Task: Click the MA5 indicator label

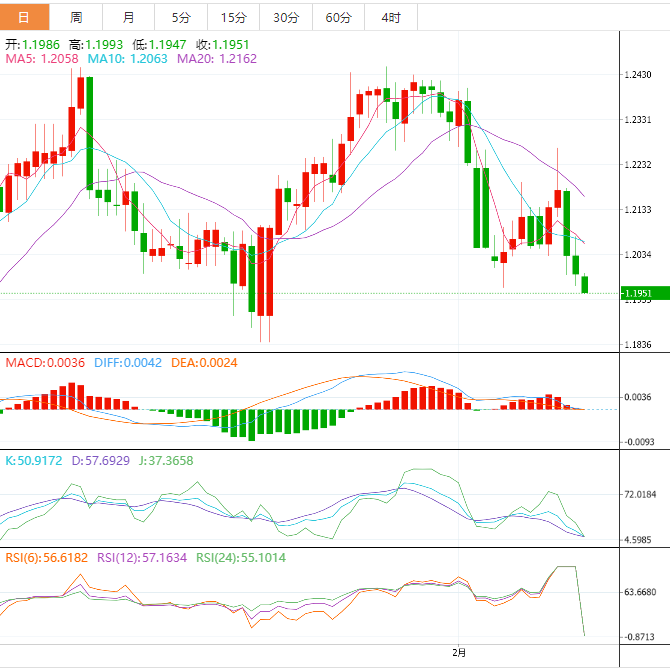Action: coord(42,60)
